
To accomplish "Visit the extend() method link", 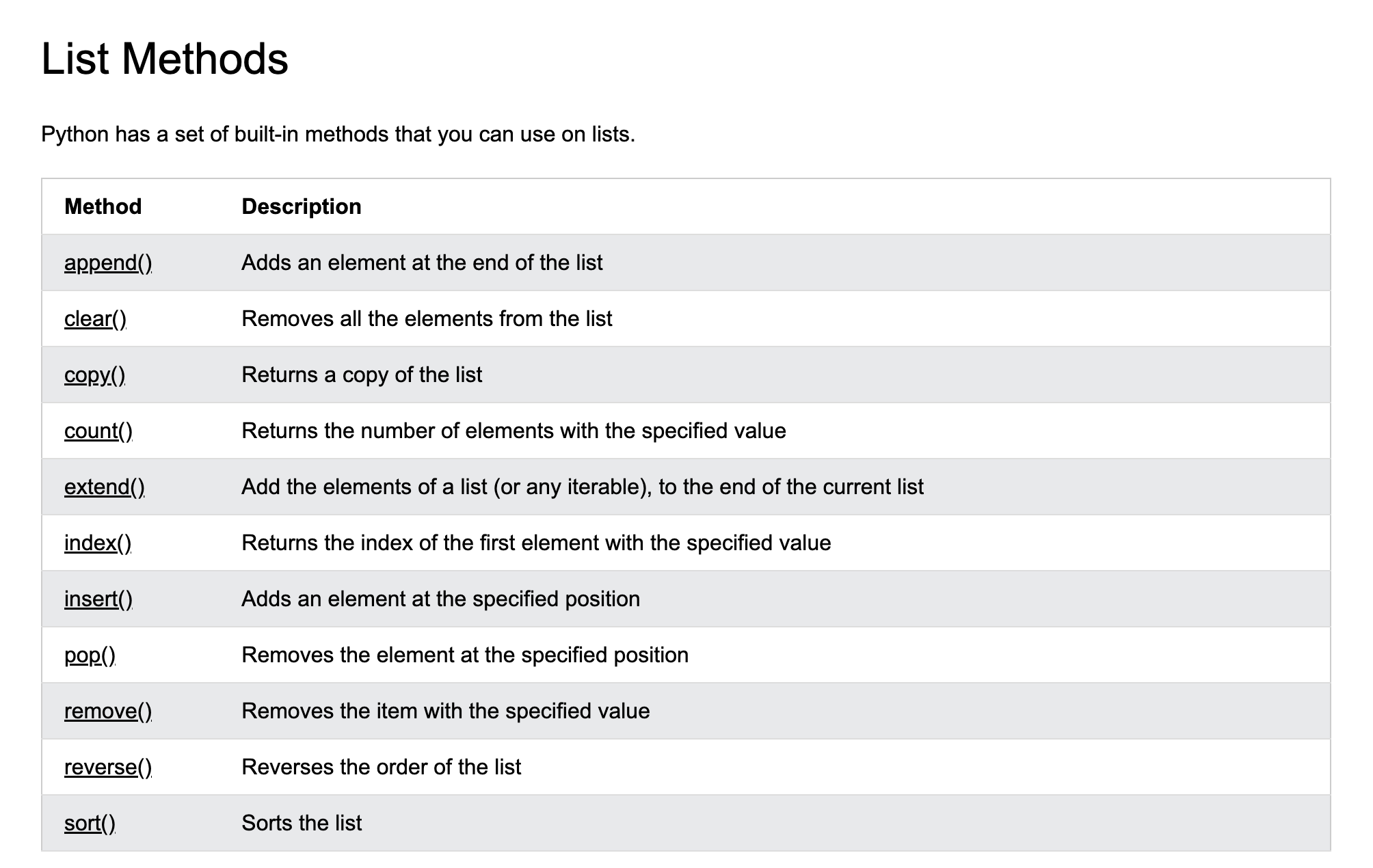I will [105, 487].
